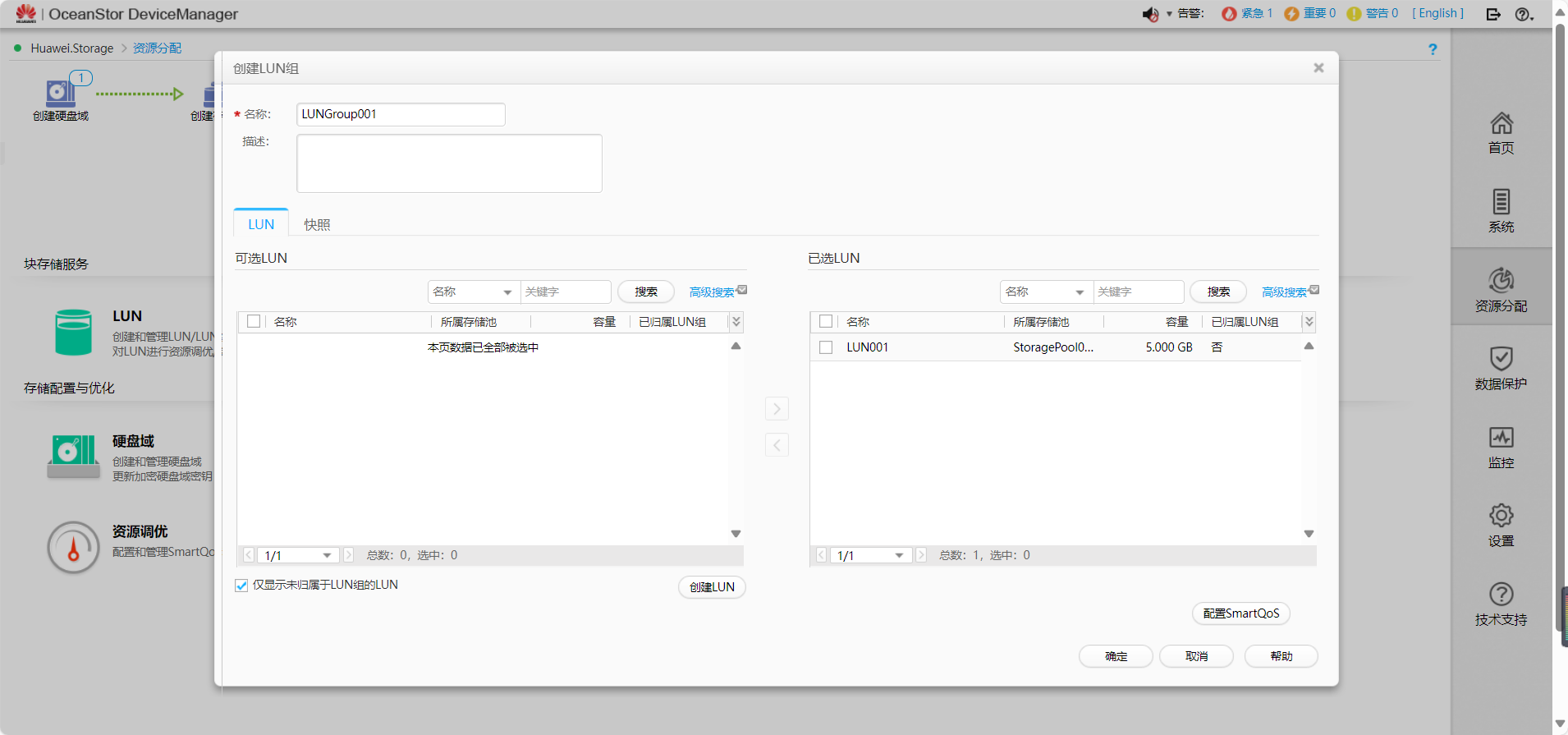The width and height of the screenshot is (1568, 735).
Task: Click the 描述 description text area
Action: (x=449, y=163)
